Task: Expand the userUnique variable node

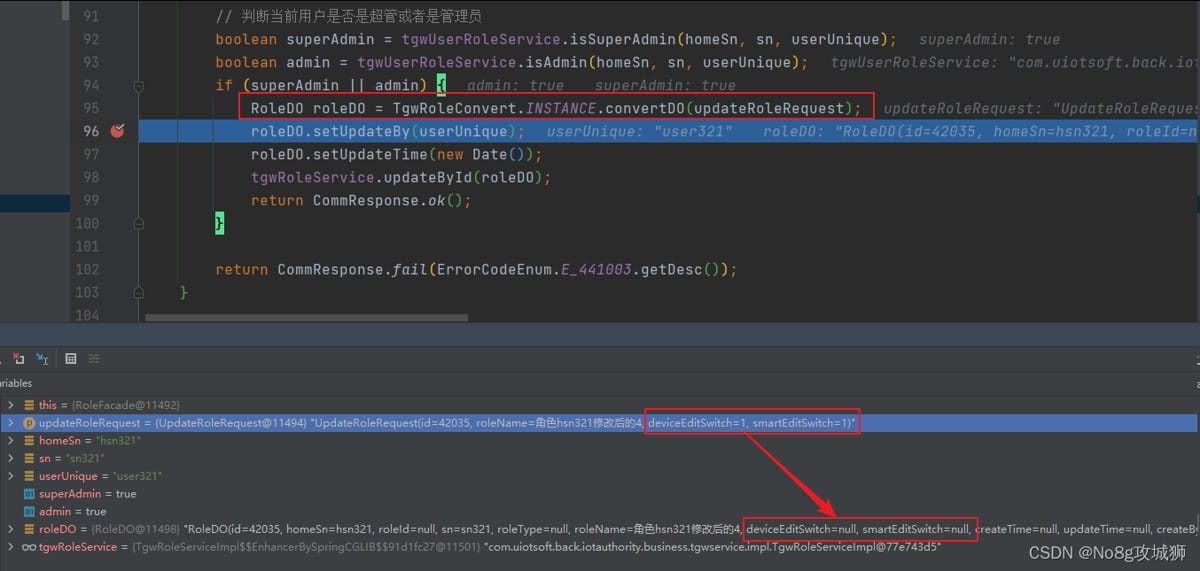Action: (11, 476)
